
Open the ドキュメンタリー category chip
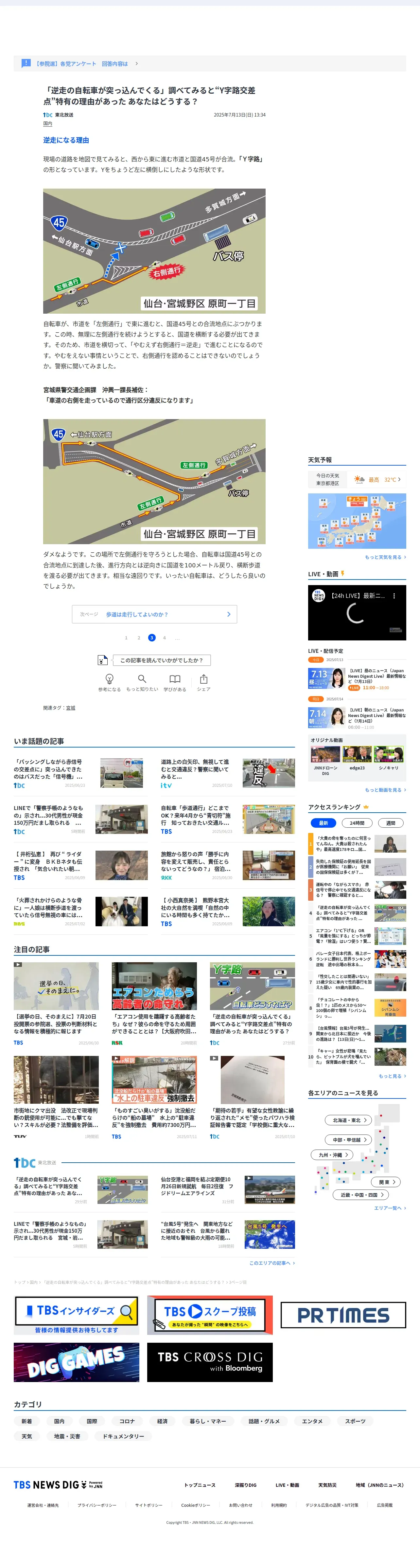123,1436
